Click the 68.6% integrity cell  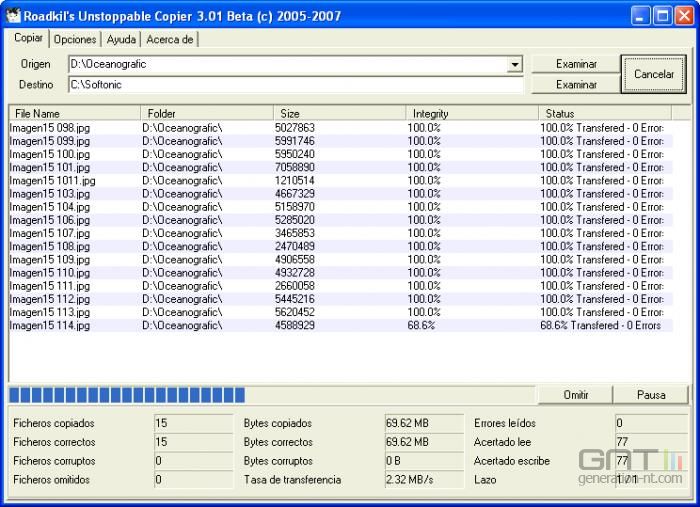[x=421, y=325]
